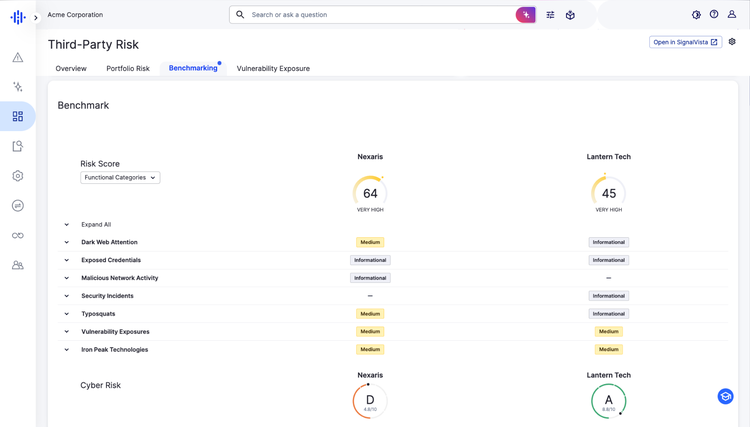Click the Lantern Tech risk score 45 gauge

(608, 194)
